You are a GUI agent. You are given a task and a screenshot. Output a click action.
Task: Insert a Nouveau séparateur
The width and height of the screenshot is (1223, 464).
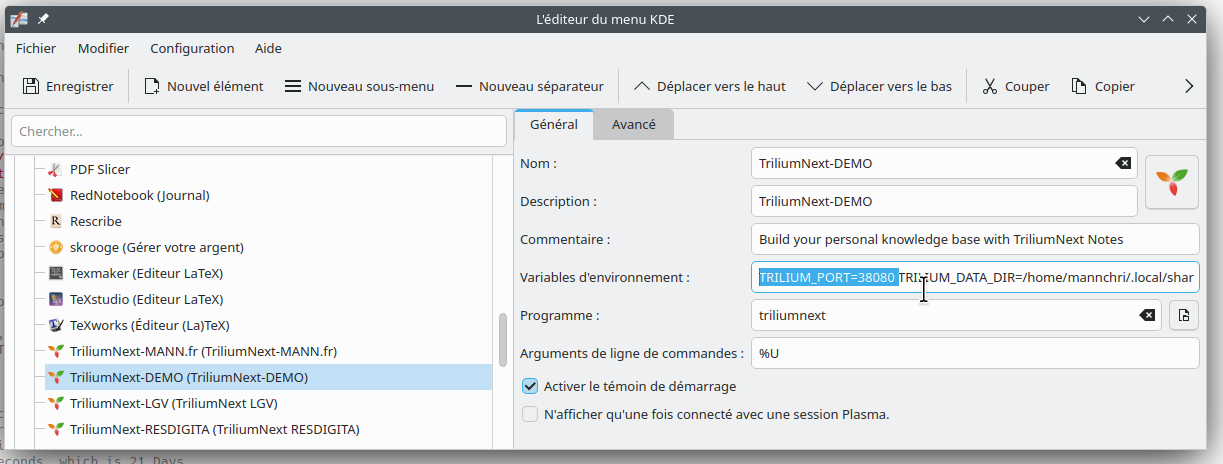click(x=530, y=86)
